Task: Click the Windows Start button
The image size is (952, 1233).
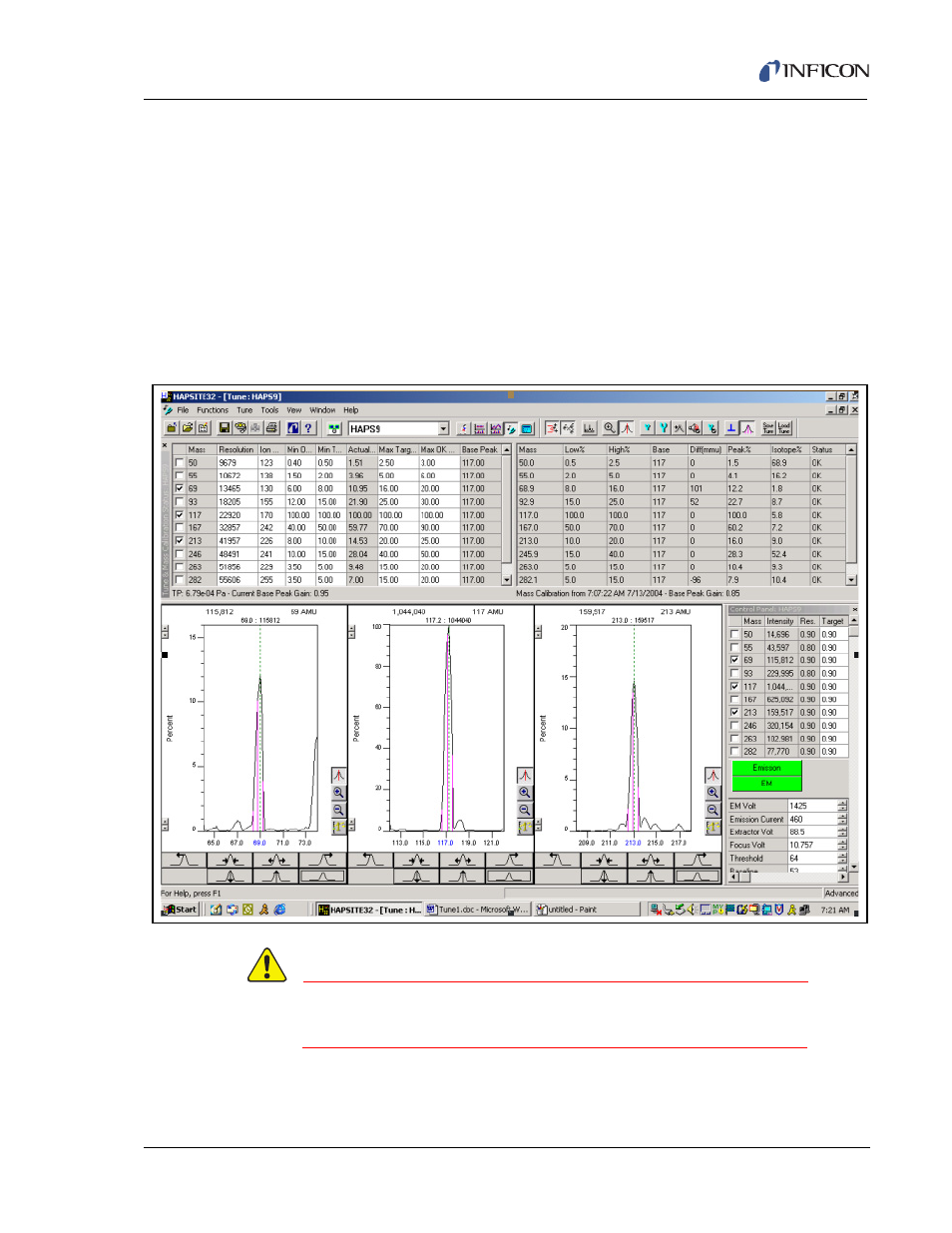Action: (180, 910)
